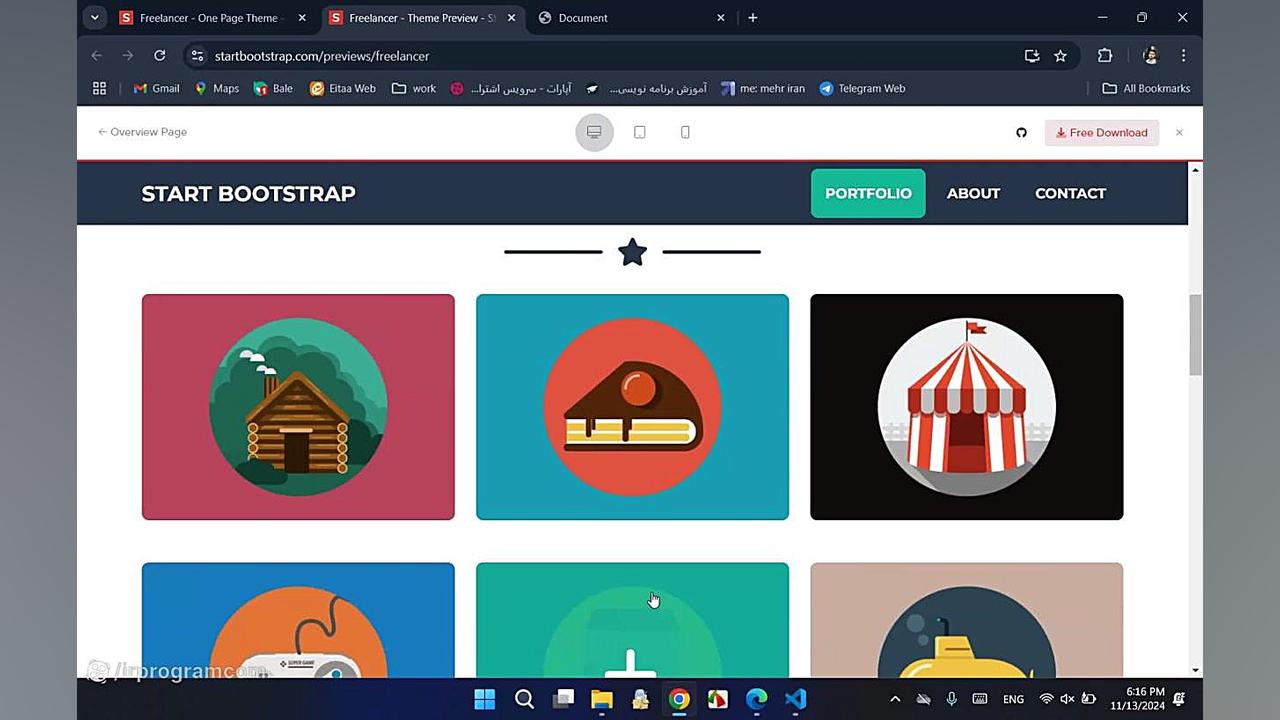
Task: Open the apps grid in bookmarks bar
Action: tap(99, 88)
